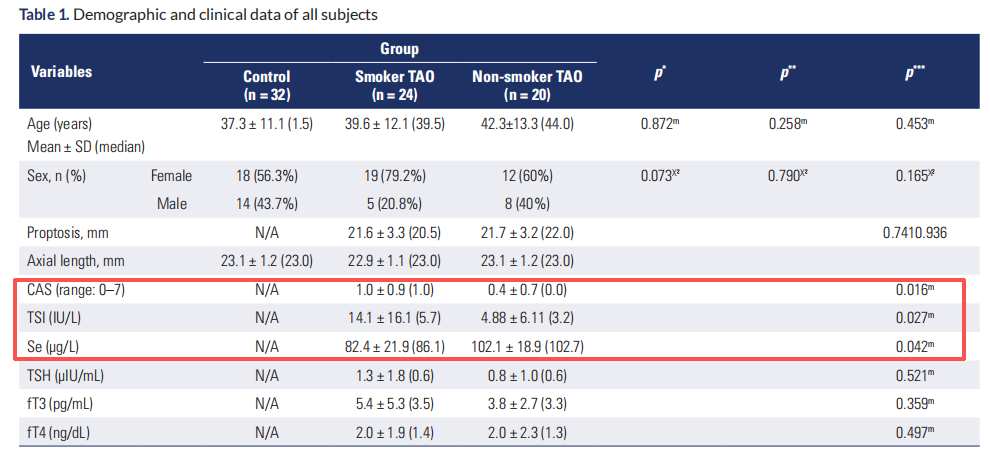Select the Smoker TAO column header
The height and width of the screenshot is (455, 990).
pos(395,86)
